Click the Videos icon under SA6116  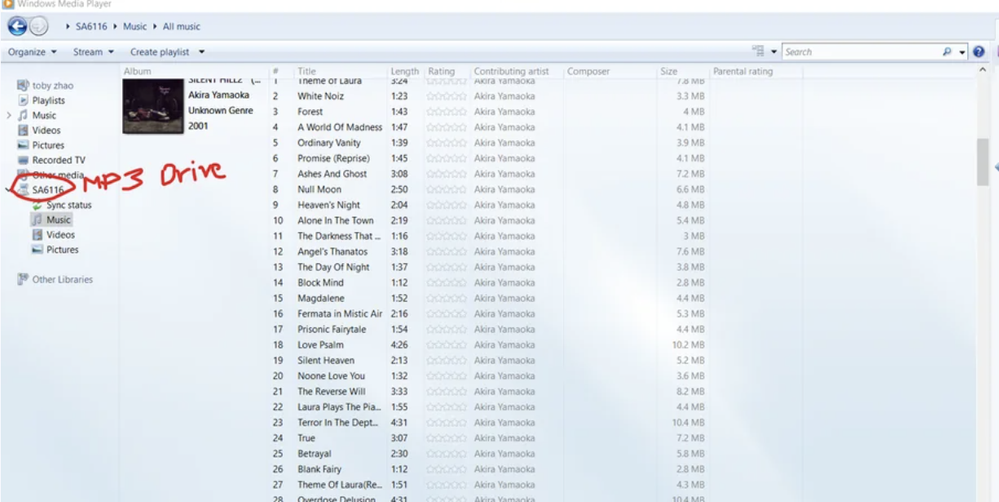[37, 235]
